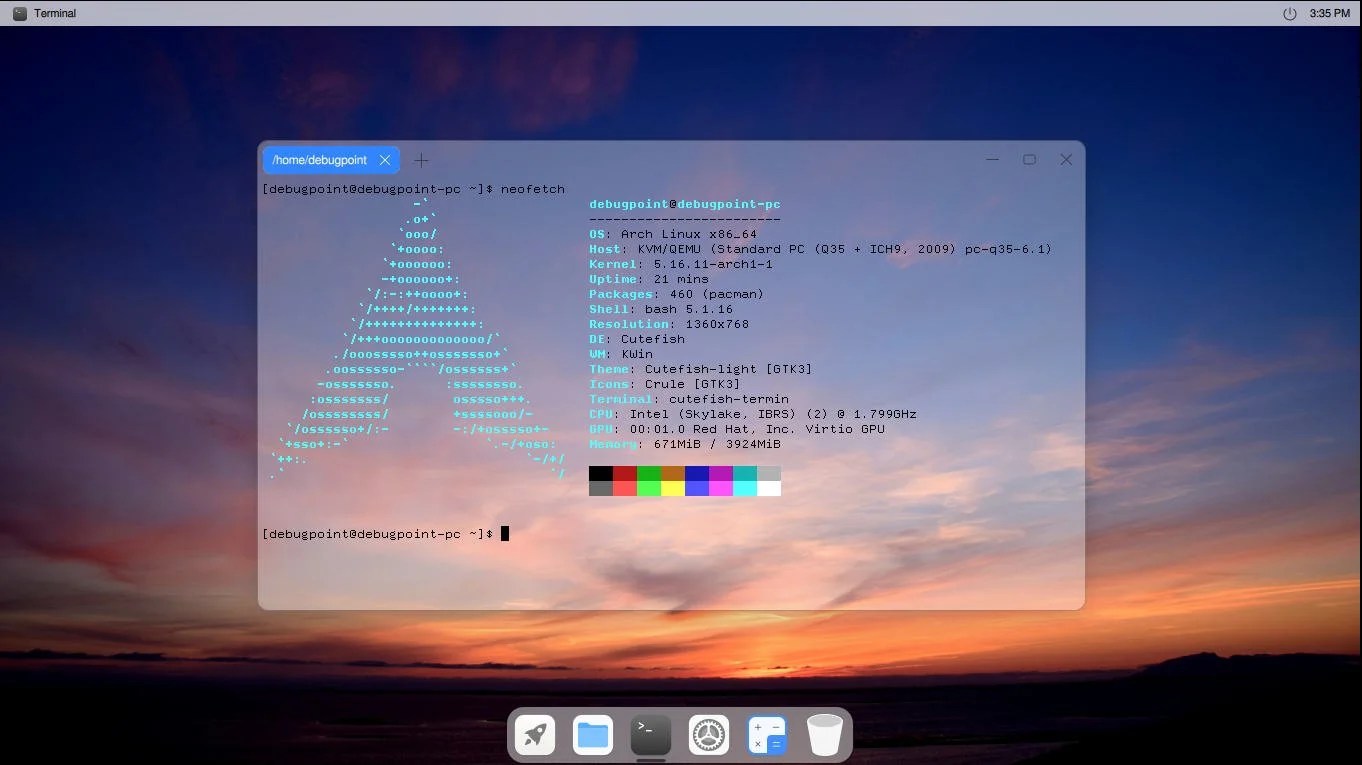Close the /home/debugpoint tab
The width and height of the screenshot is (1362, 765).
[x=385, y=160]
